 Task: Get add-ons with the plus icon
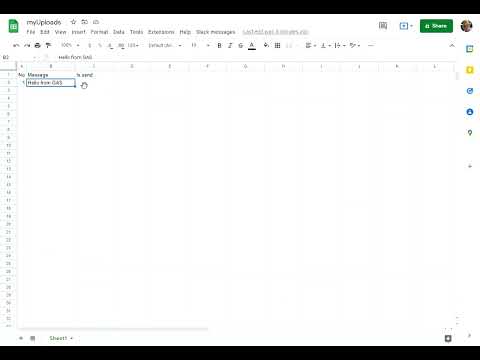[470, 166]
